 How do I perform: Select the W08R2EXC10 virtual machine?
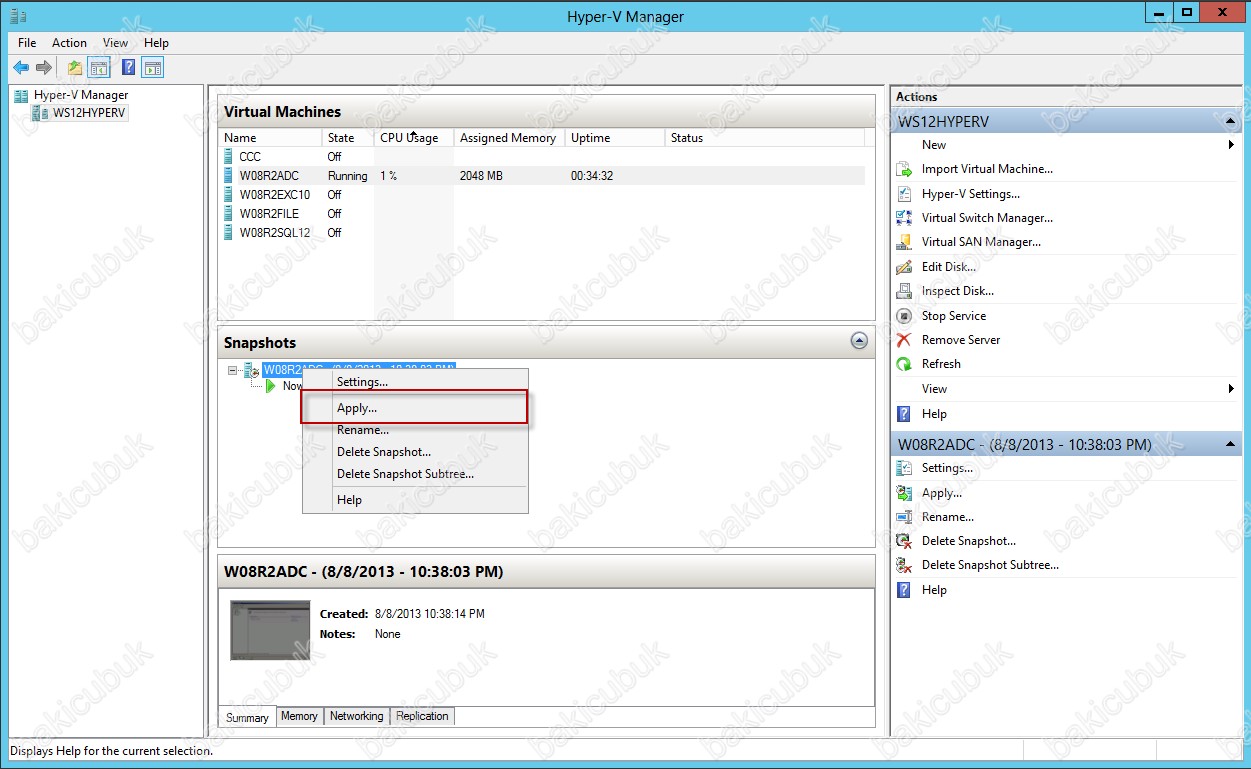[x=541, y=195]
